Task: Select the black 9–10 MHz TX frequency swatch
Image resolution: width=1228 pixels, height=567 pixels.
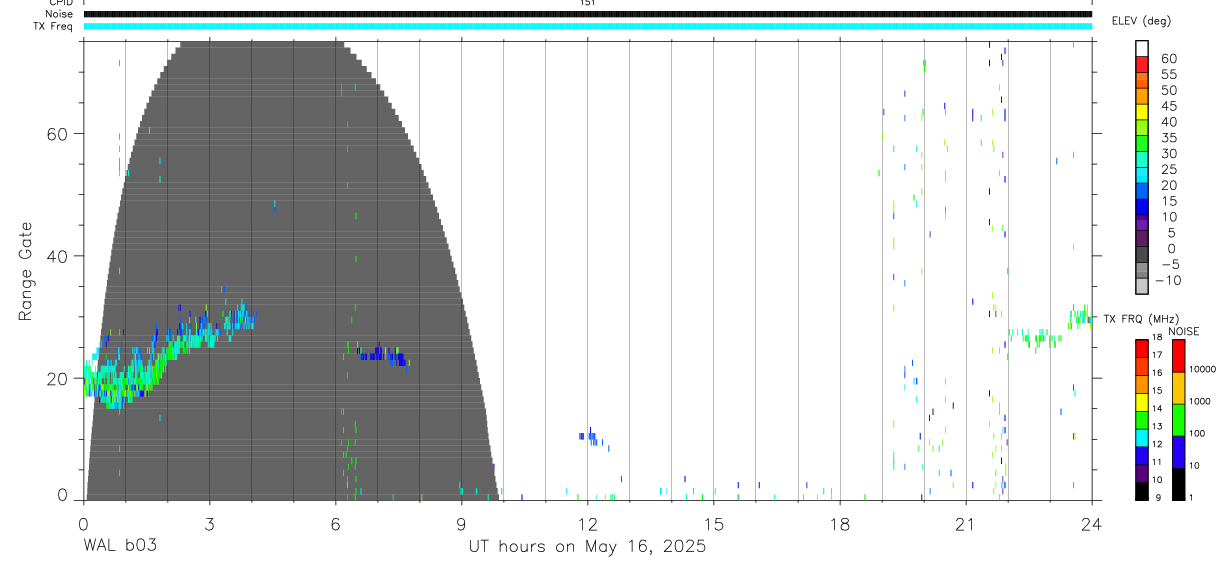Action: 1142,491
